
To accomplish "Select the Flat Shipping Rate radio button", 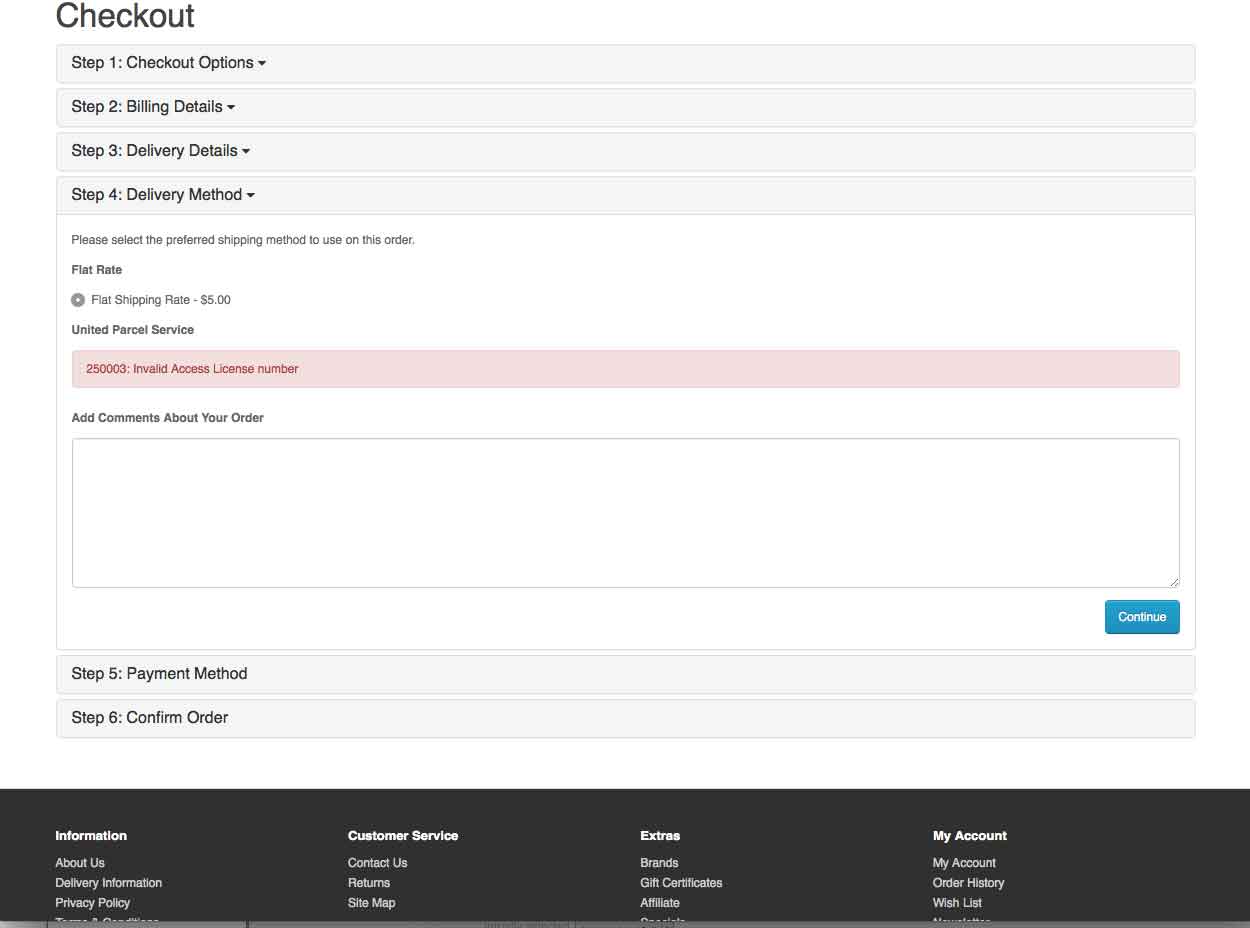I will pos(78,300).
